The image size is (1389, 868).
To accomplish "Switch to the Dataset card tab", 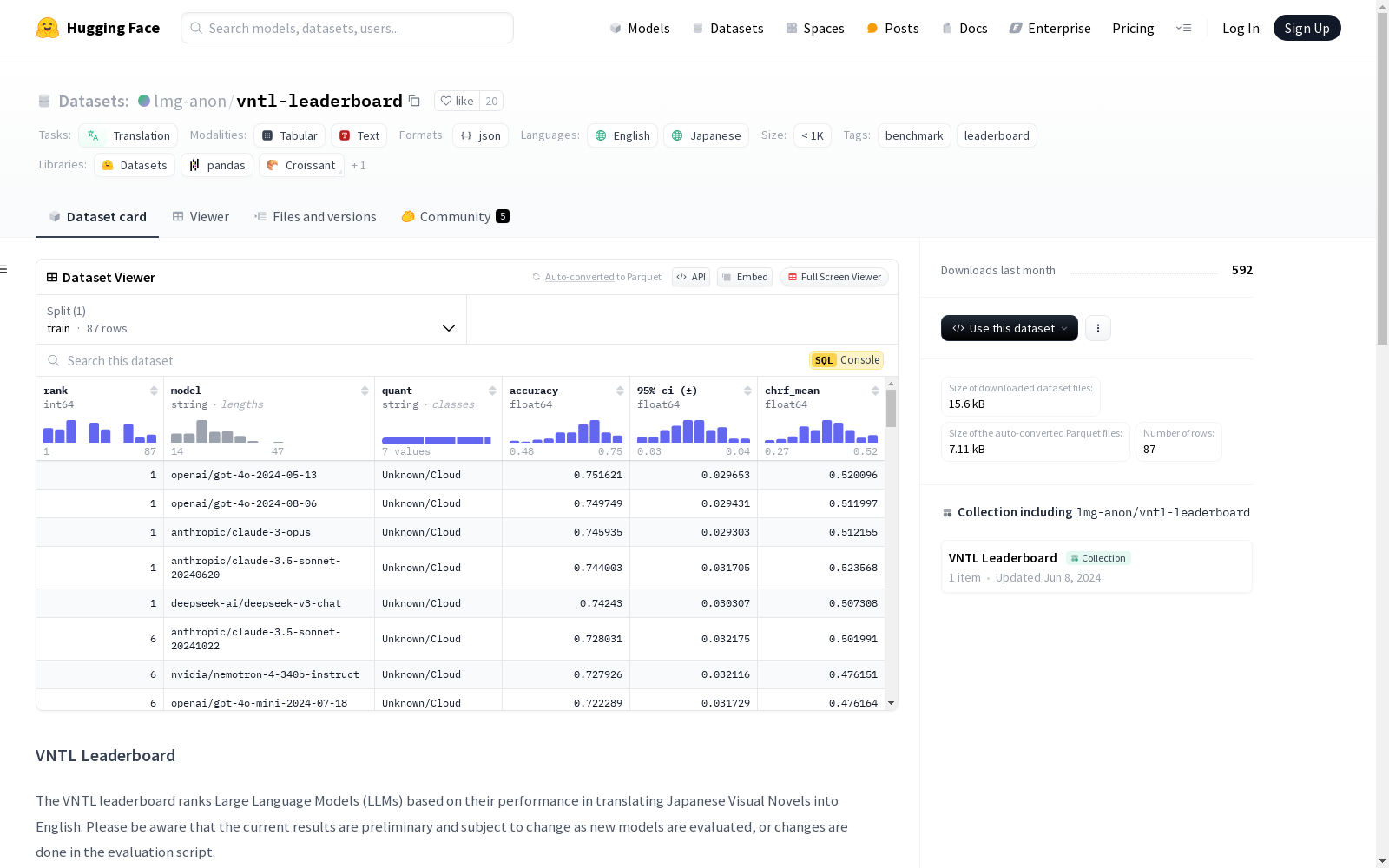I will pyautogui.click(x=97, y=217).
